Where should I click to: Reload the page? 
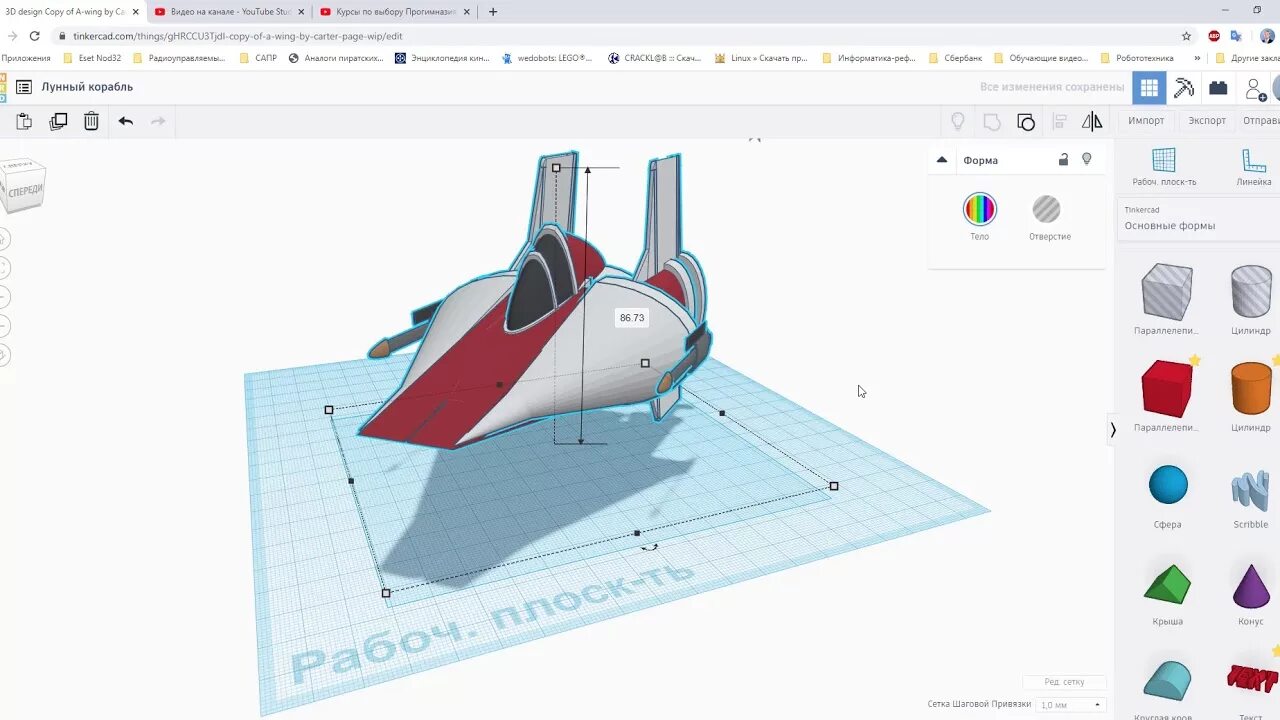click(34, 36)
